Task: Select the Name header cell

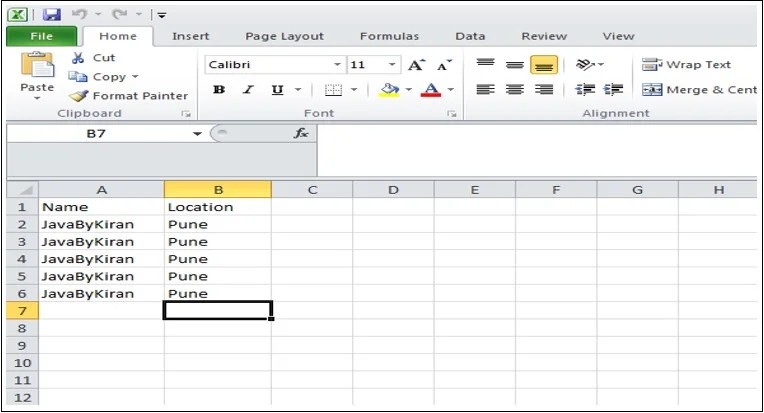Action: coord(101,207)
